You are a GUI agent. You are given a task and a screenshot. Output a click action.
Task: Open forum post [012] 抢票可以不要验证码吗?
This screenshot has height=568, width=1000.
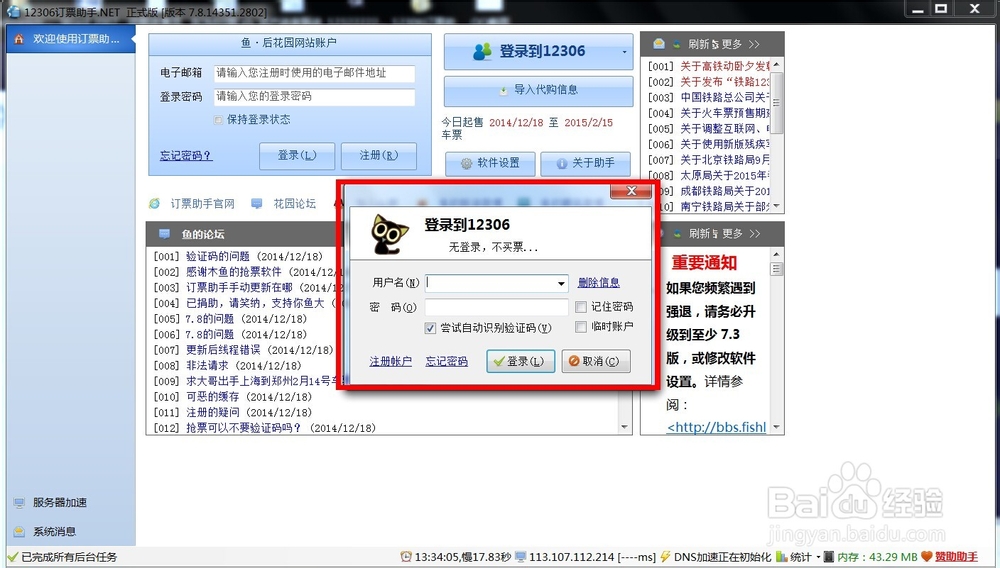tap(265, 428)
